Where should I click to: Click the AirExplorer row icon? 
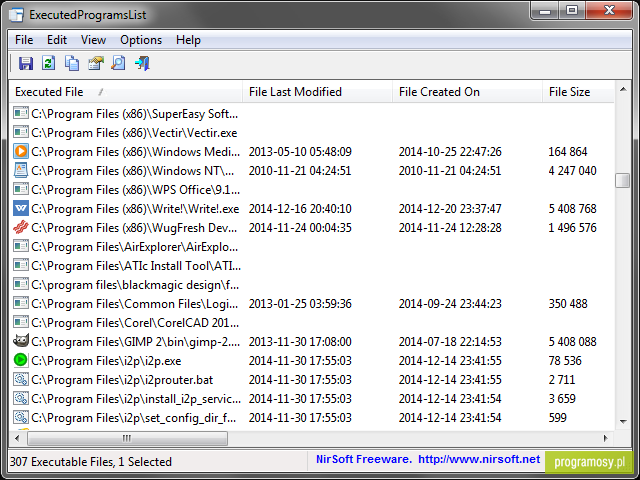click(20, 247)
